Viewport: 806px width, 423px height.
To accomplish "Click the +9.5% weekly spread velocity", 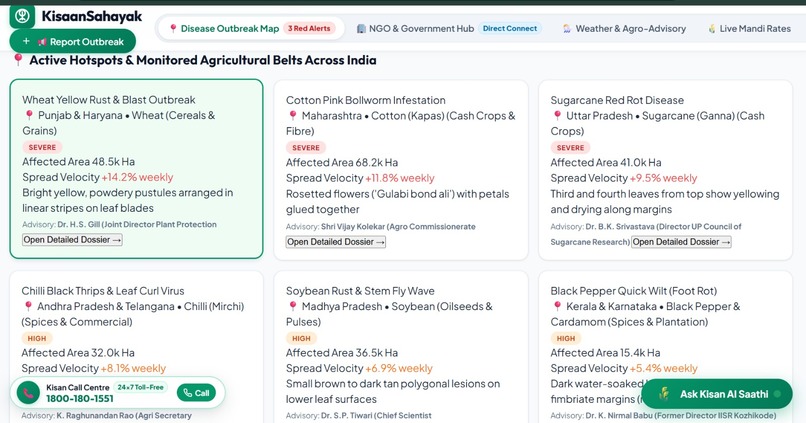I will (663, 178).
